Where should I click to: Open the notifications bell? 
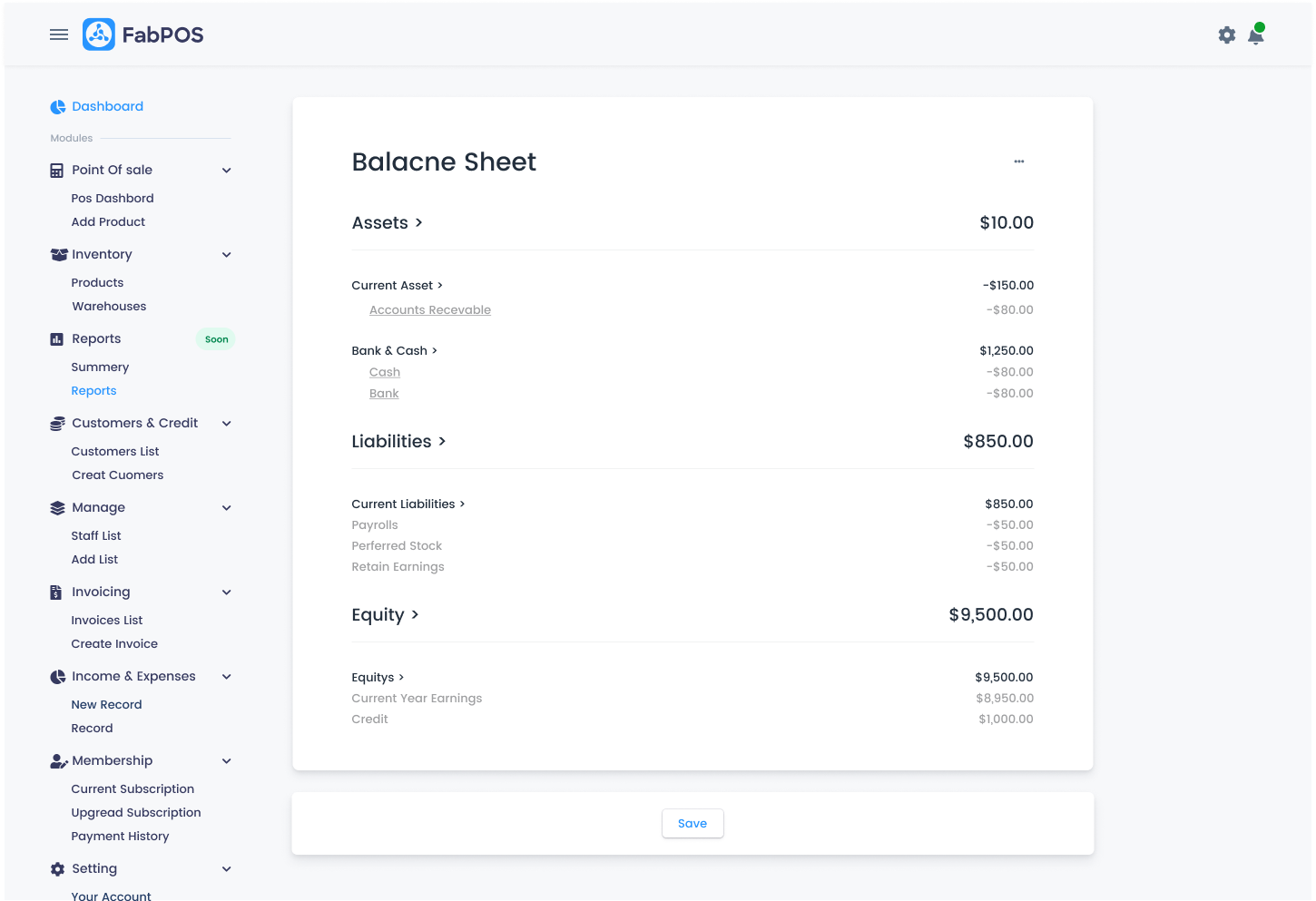pos(1256,34)
